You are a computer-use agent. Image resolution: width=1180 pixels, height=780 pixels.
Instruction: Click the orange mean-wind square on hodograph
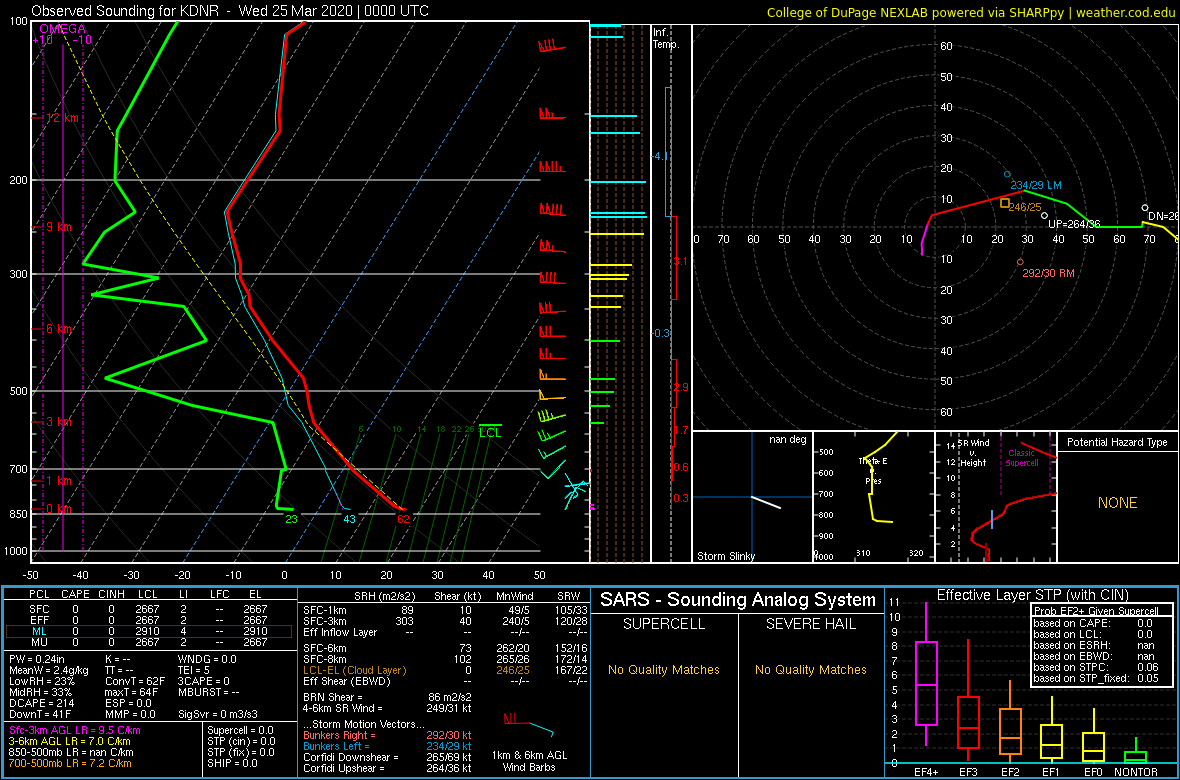[1005, 203]
